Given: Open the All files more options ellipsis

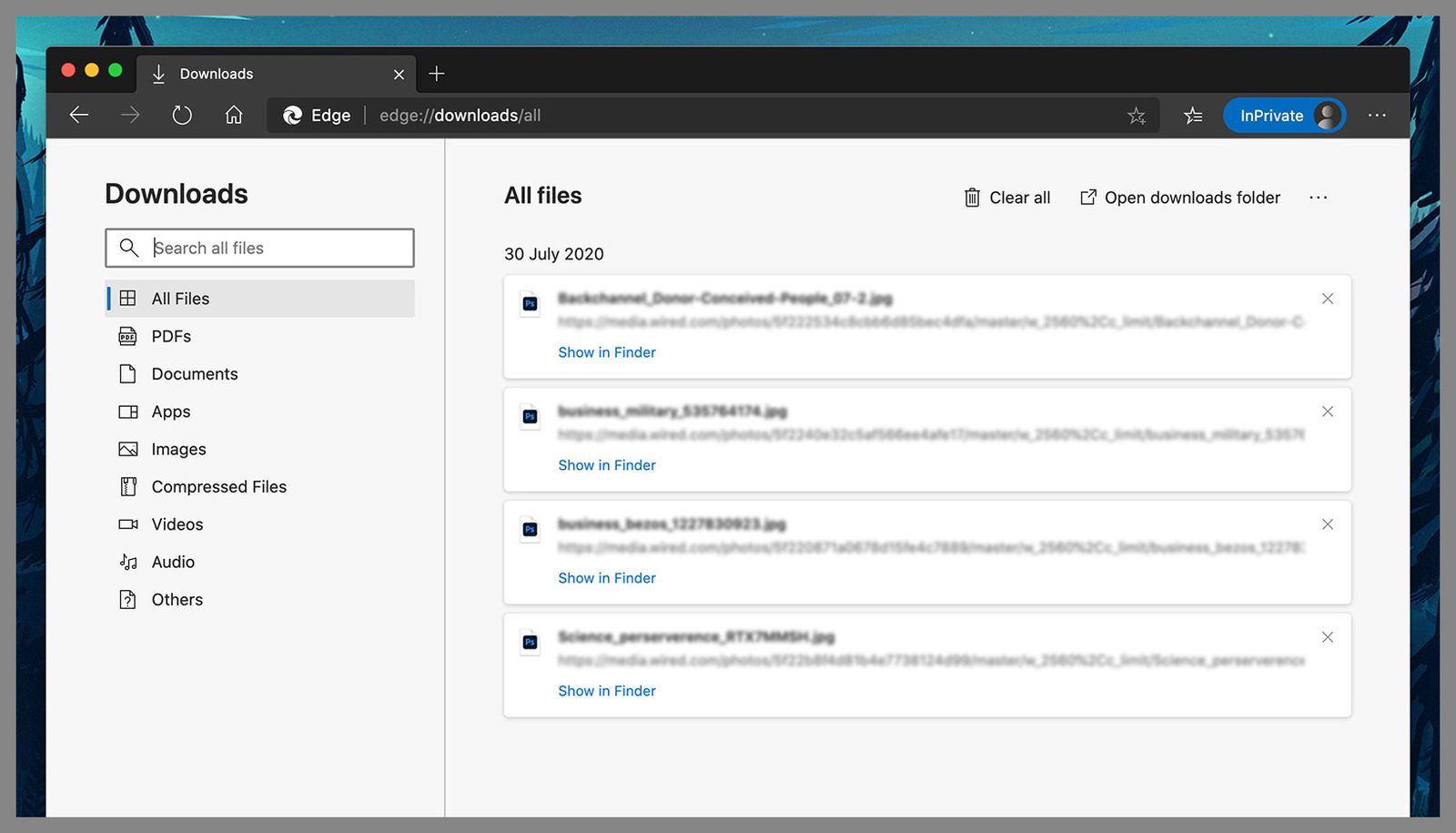Looking at the screenshot, I should pyautogui.click(x=1319, y=198).
